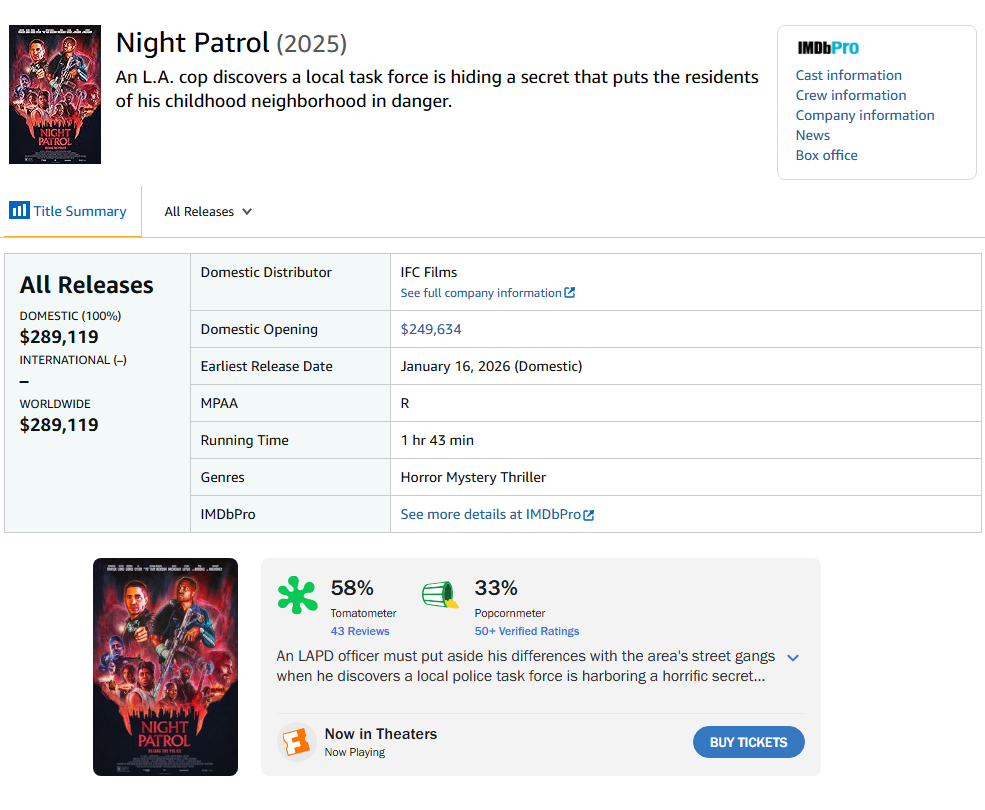
Task: Open the 43 Reviews link
Action: click(360, 631)
